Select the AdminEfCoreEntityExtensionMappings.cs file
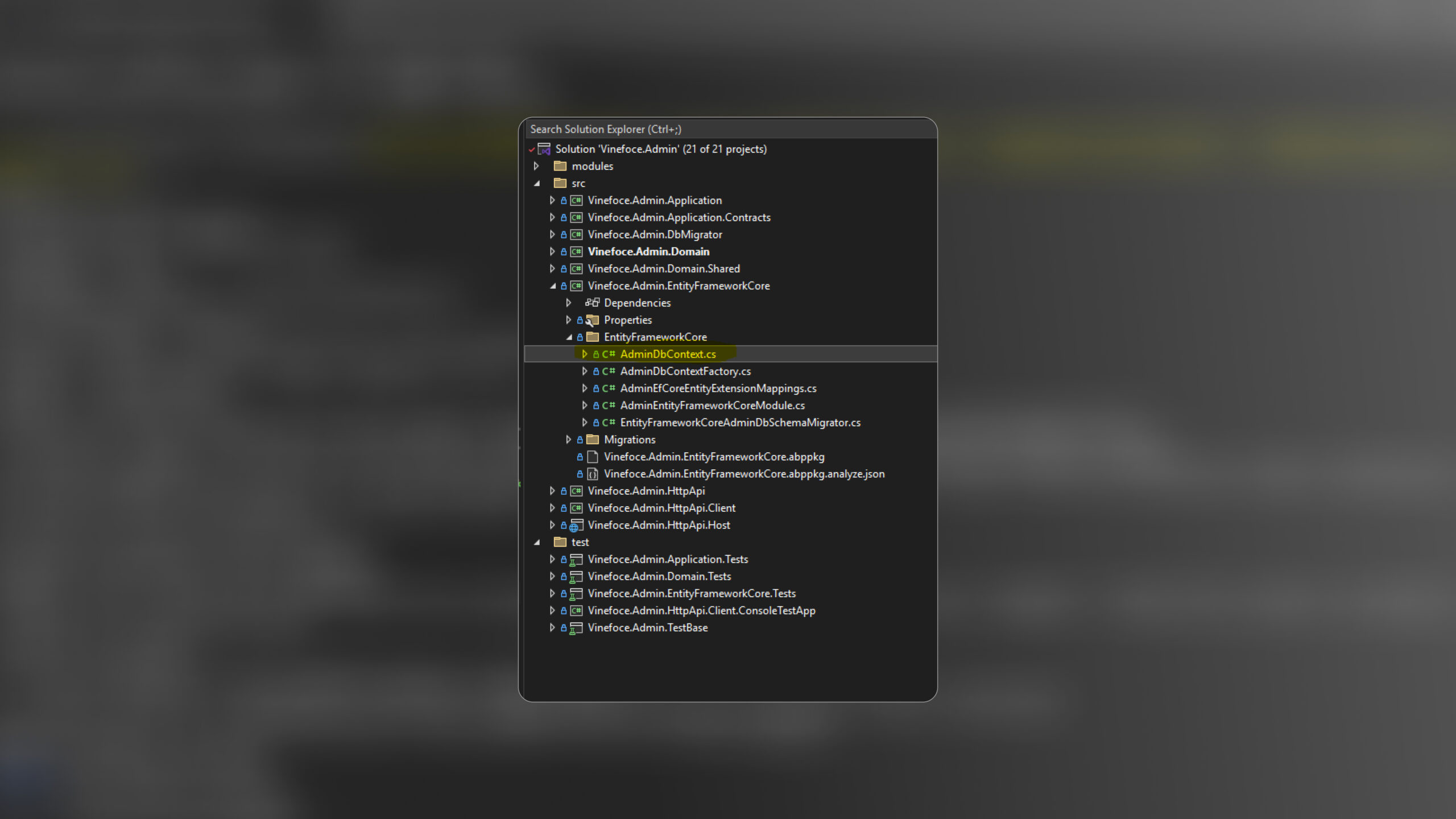This screenshot has width=1456, height=819. (718, 388)
